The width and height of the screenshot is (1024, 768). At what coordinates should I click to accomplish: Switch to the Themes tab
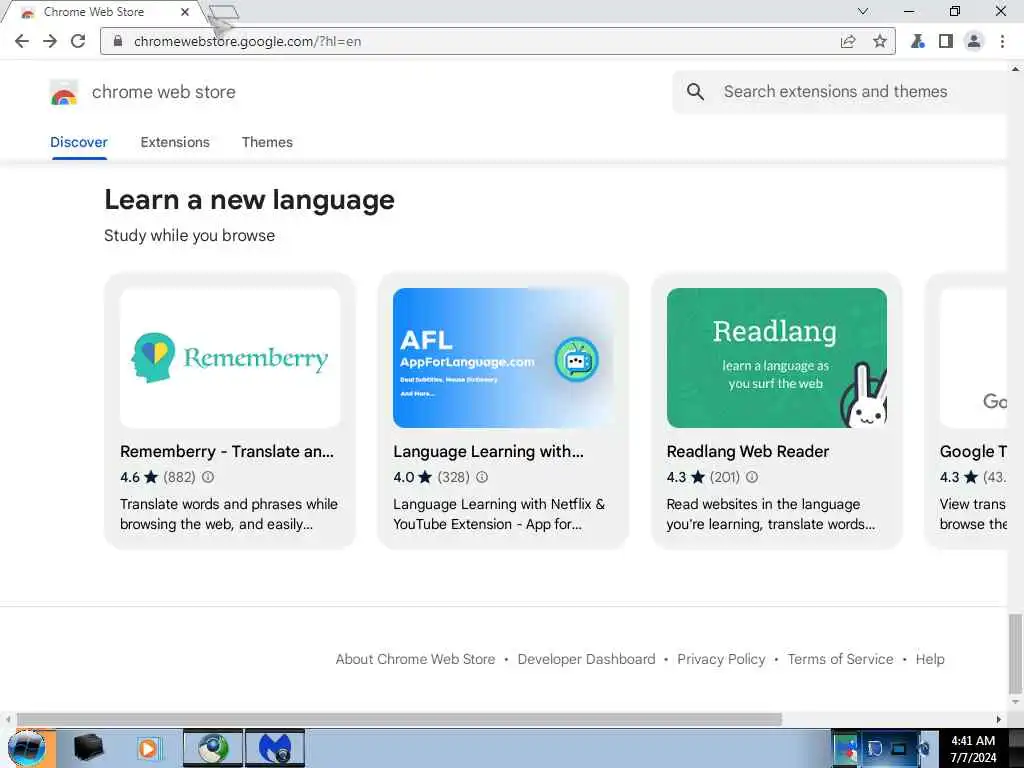pyautogui.click(x=267, y=142)
